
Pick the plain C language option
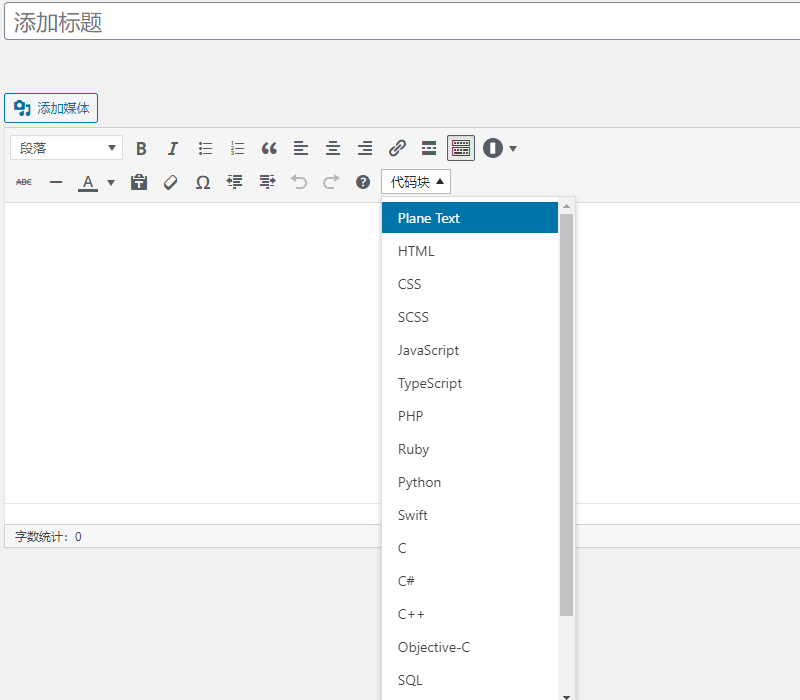(x=470, y=548)
